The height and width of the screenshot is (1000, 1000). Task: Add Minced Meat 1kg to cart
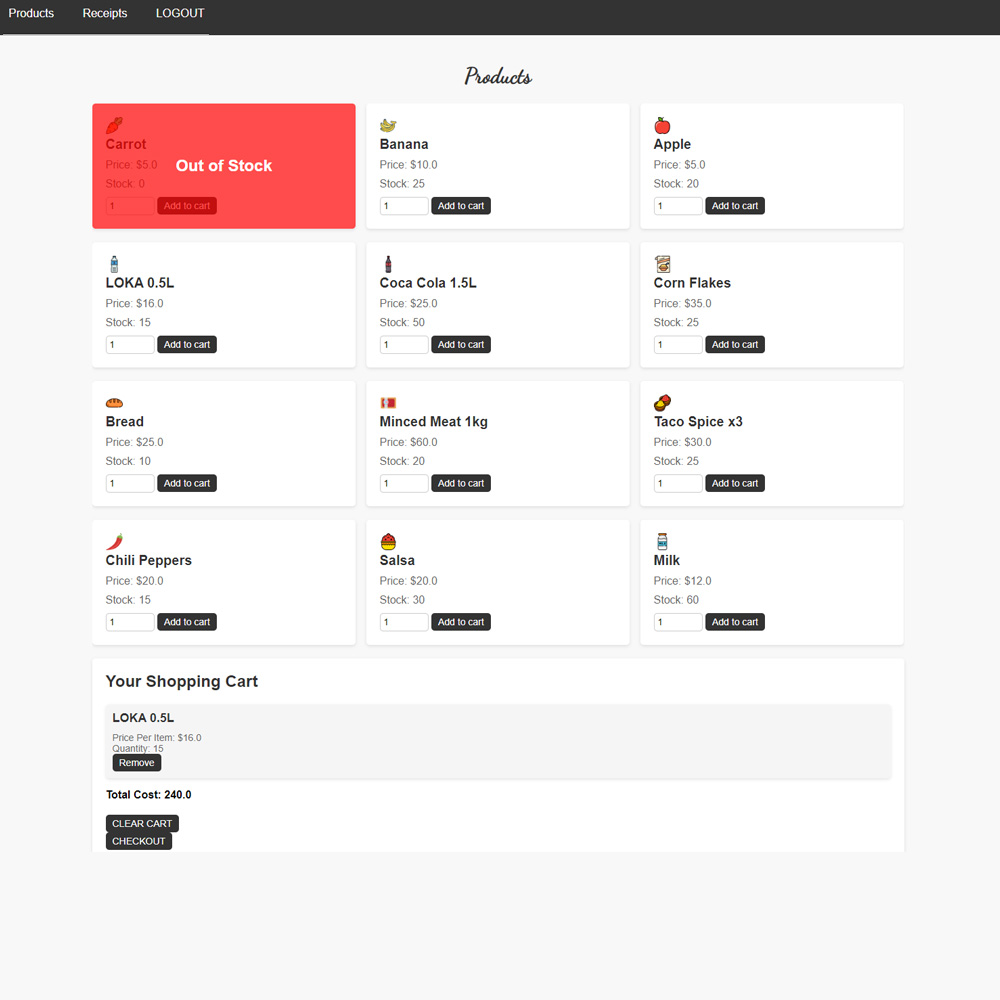pos(461,483)
